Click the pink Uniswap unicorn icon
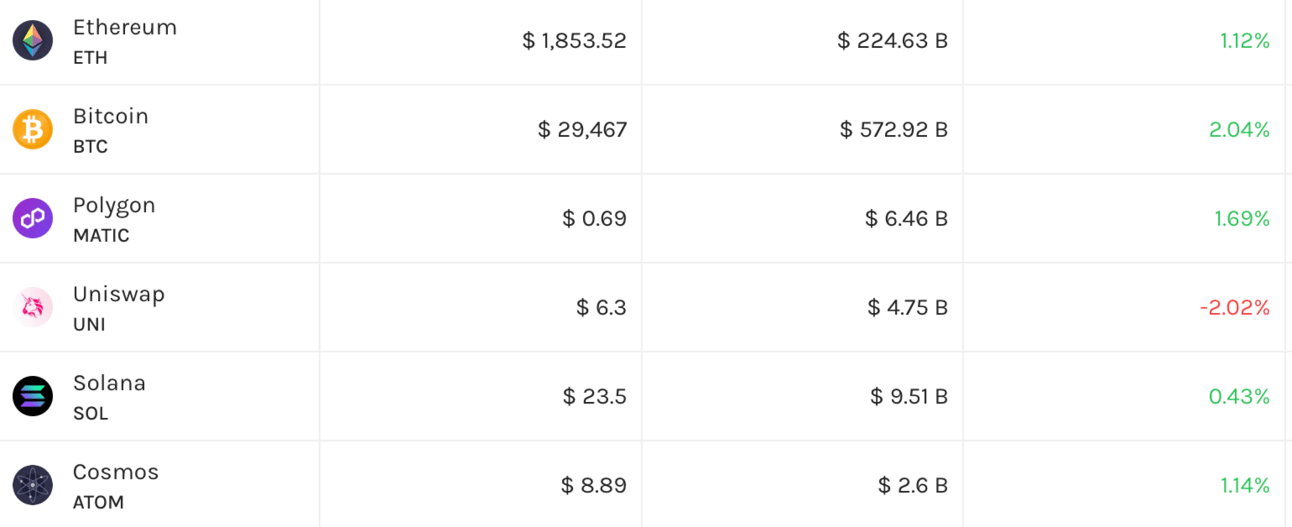Screen dimensions: 1292x527 click(x=33, y=307)
